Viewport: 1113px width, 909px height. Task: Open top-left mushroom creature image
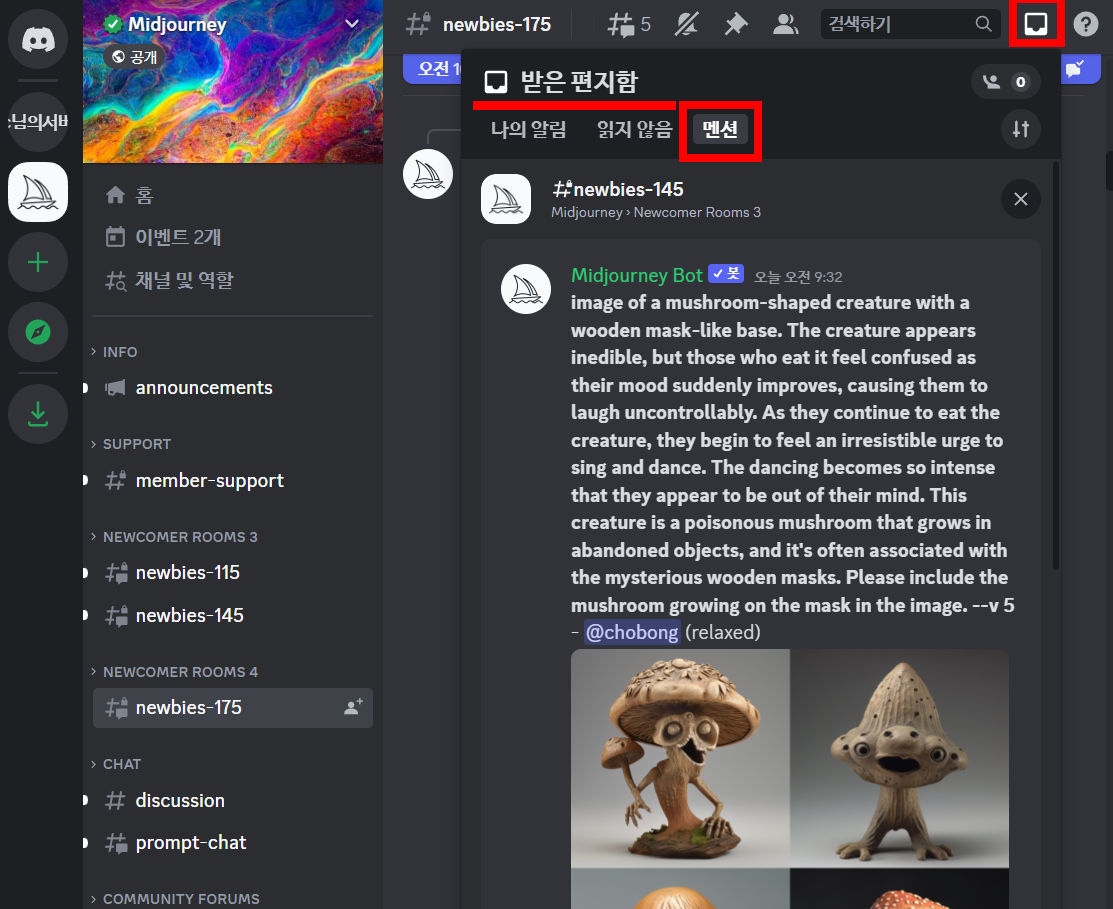click(680, 759)
